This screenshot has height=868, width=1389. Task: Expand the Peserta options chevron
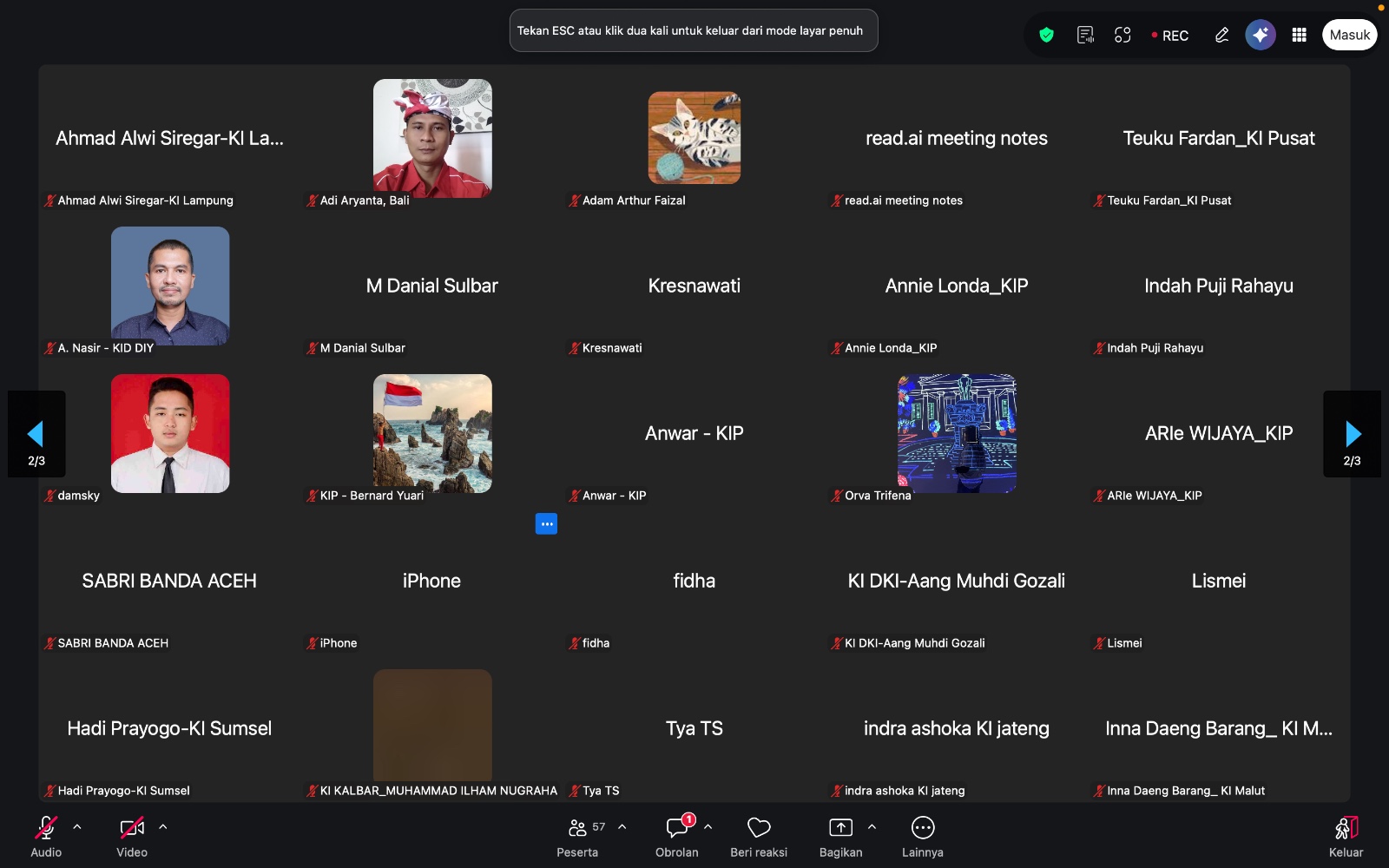click(x=622, y=827)
